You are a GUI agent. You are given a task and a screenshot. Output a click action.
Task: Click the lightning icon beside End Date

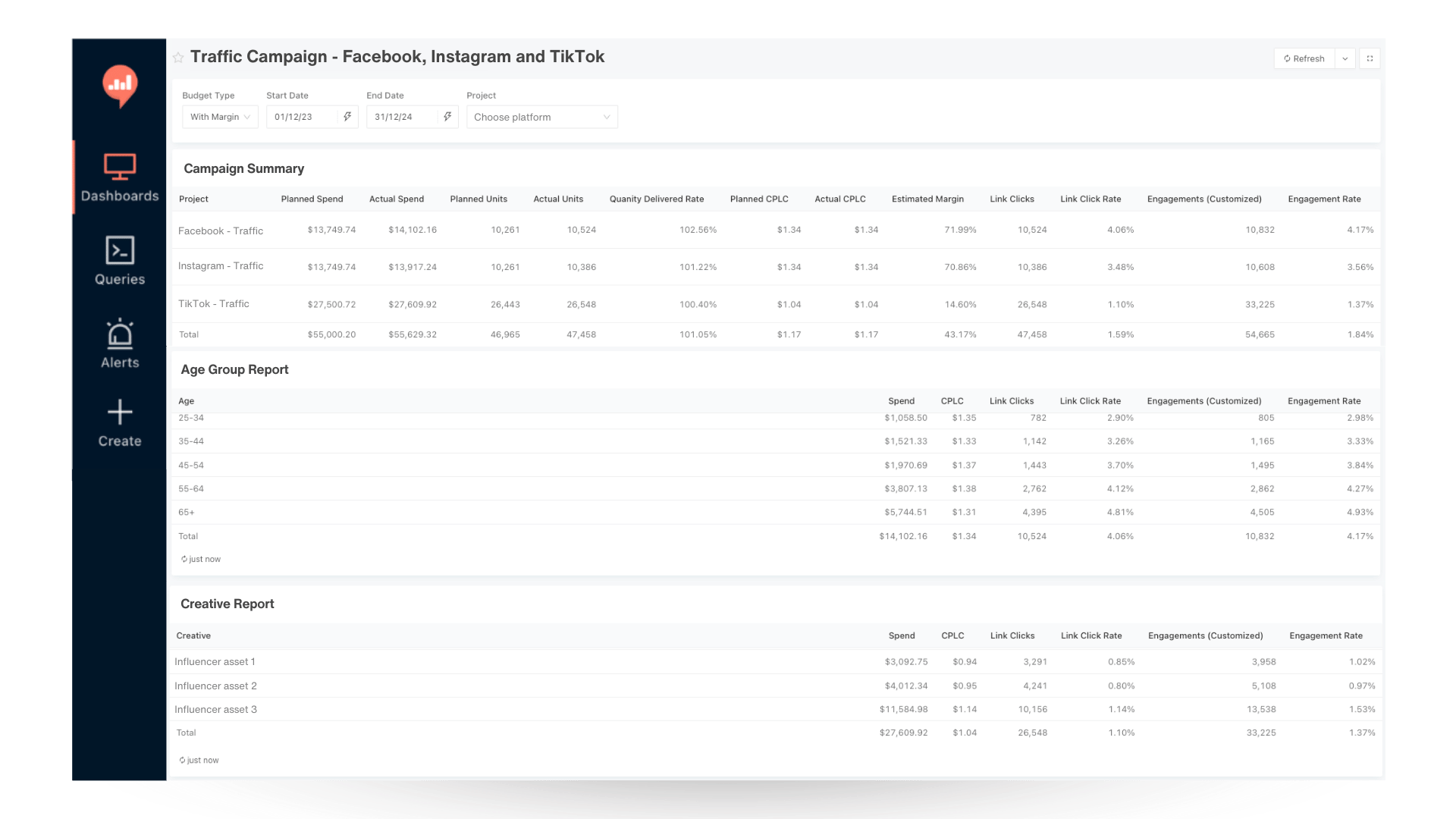pyautogui.click(x=447, y=117)
